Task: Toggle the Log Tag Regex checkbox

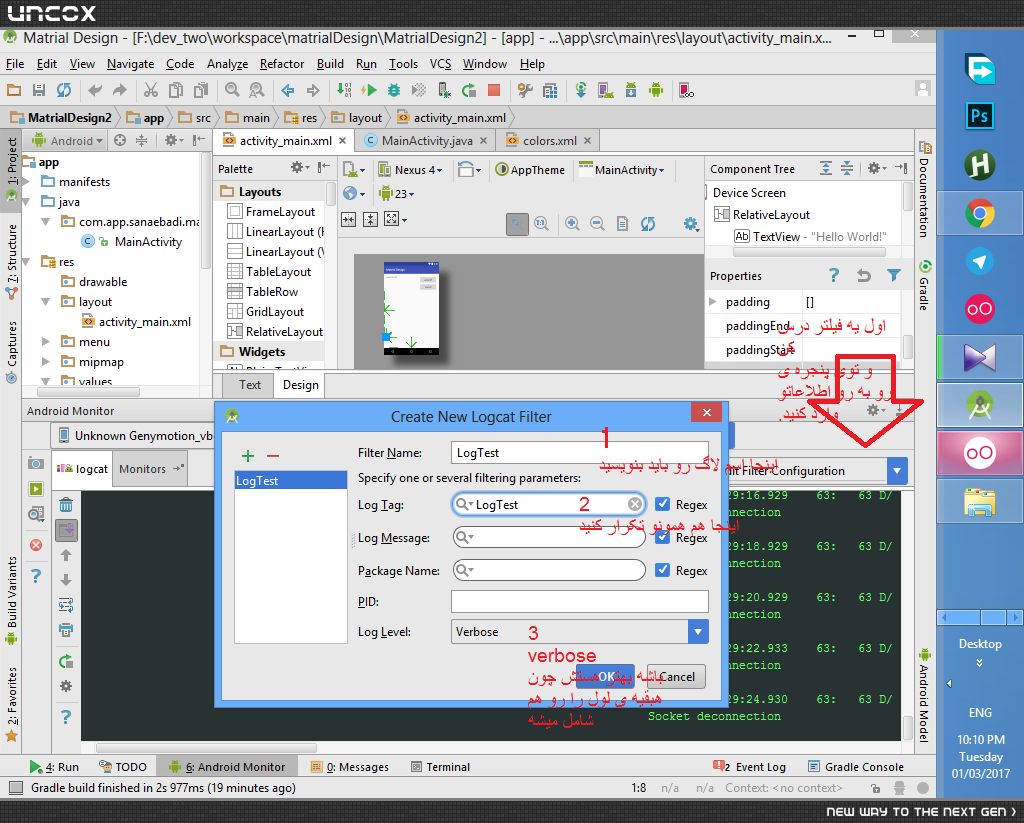Action: coord(662,504)
